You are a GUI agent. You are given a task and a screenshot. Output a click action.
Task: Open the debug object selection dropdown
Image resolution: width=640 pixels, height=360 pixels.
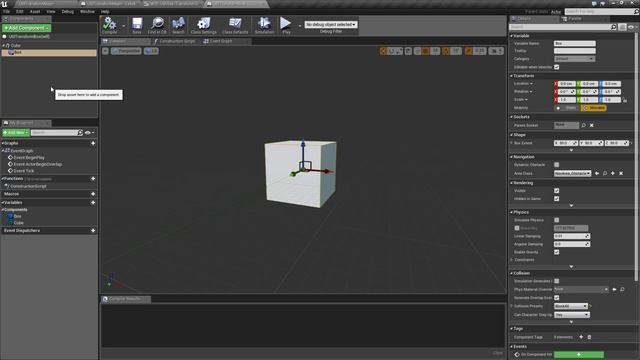[x=331, y=24]
